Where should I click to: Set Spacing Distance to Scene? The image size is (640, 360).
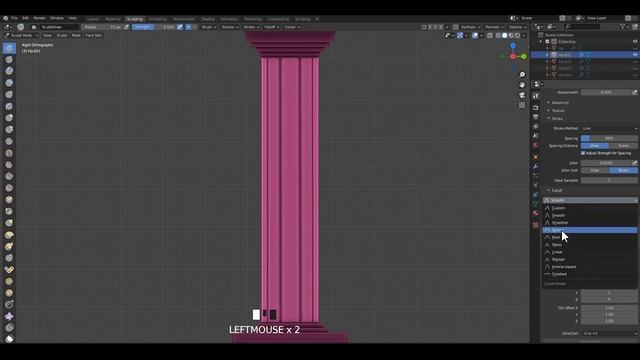tap(623, 146)
